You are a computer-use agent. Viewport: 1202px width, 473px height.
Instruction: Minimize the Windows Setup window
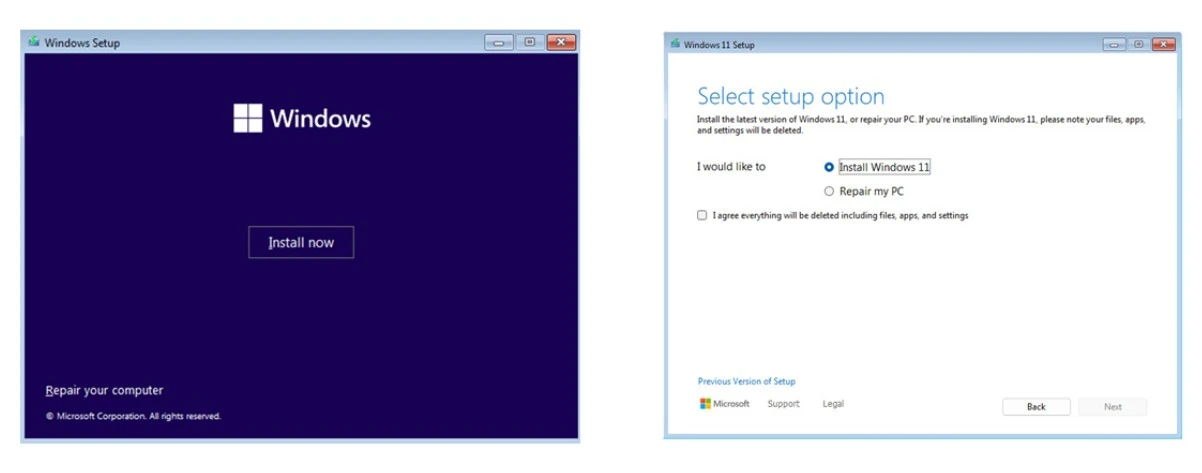pos(500,43)
